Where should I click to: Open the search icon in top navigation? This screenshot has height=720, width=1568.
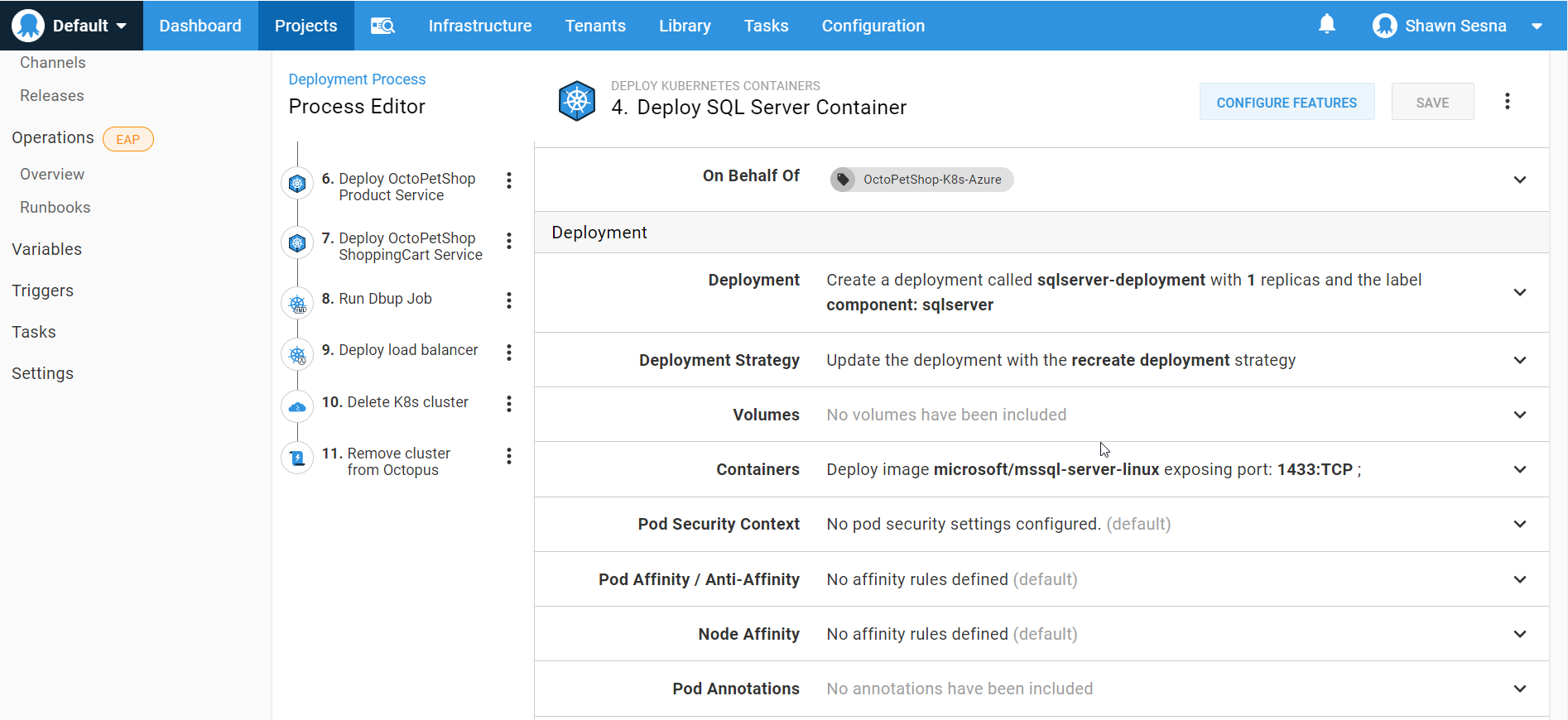(382, 26)
